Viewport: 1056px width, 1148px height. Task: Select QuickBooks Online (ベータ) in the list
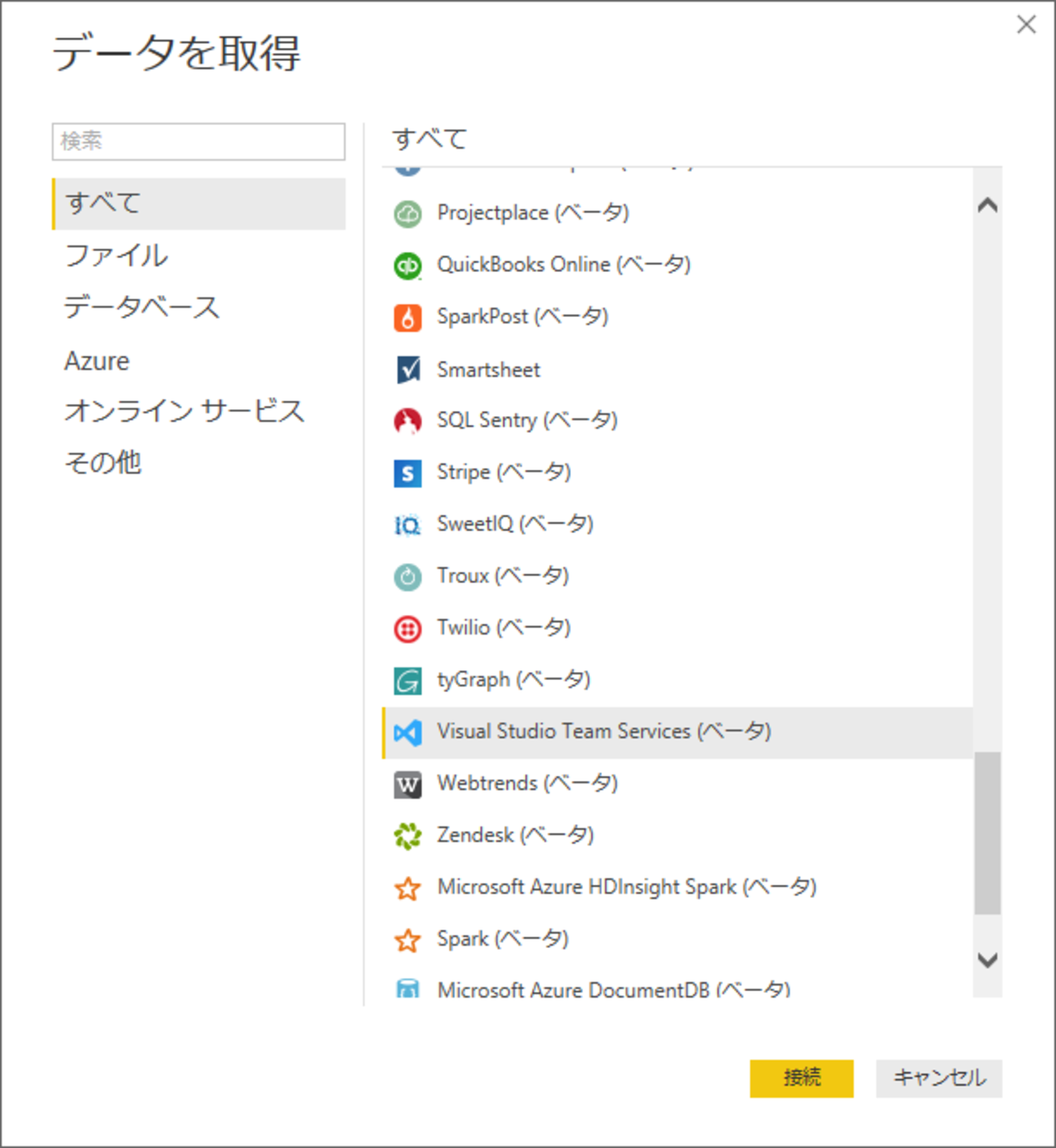tap(677, 266)
